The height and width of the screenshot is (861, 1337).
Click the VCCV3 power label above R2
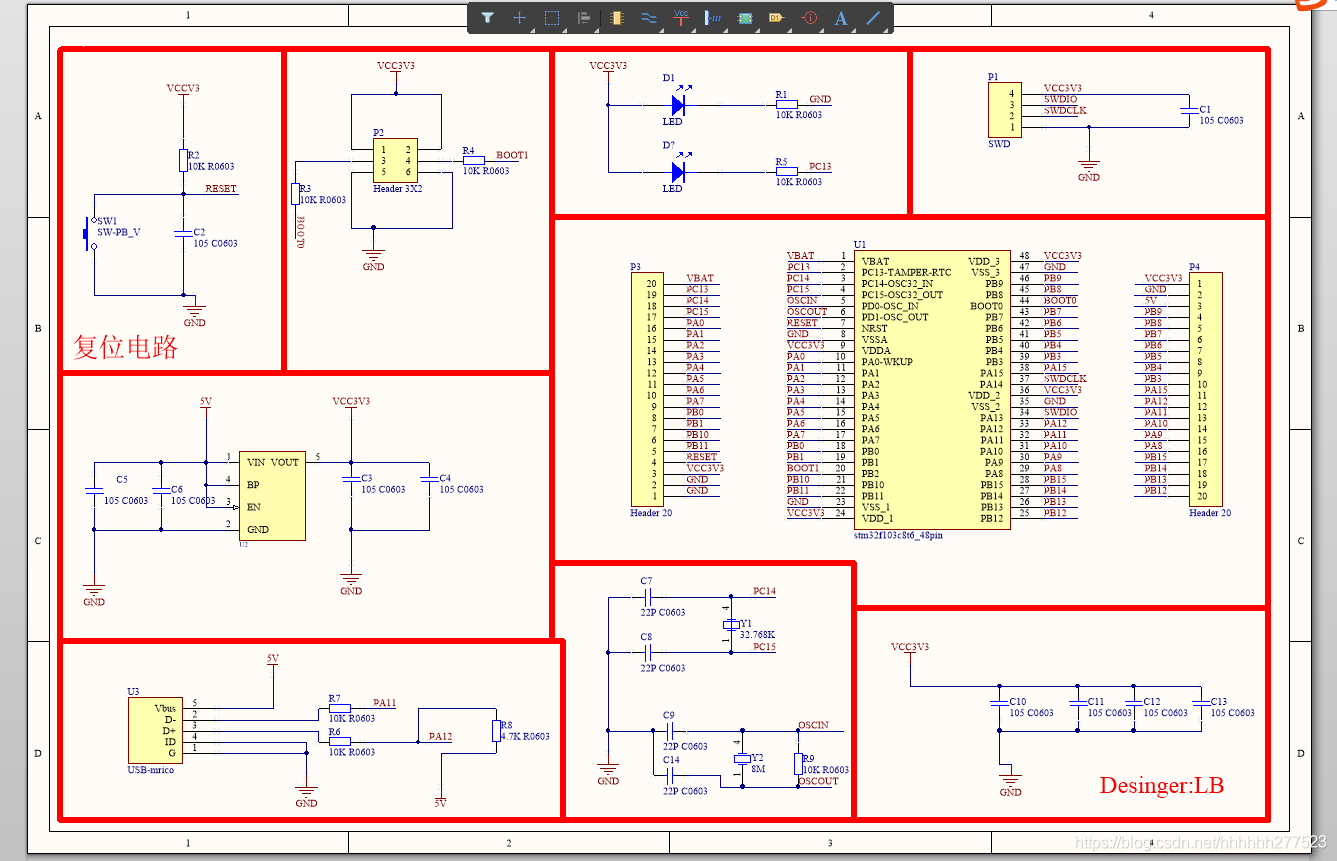tap(183, 88)
